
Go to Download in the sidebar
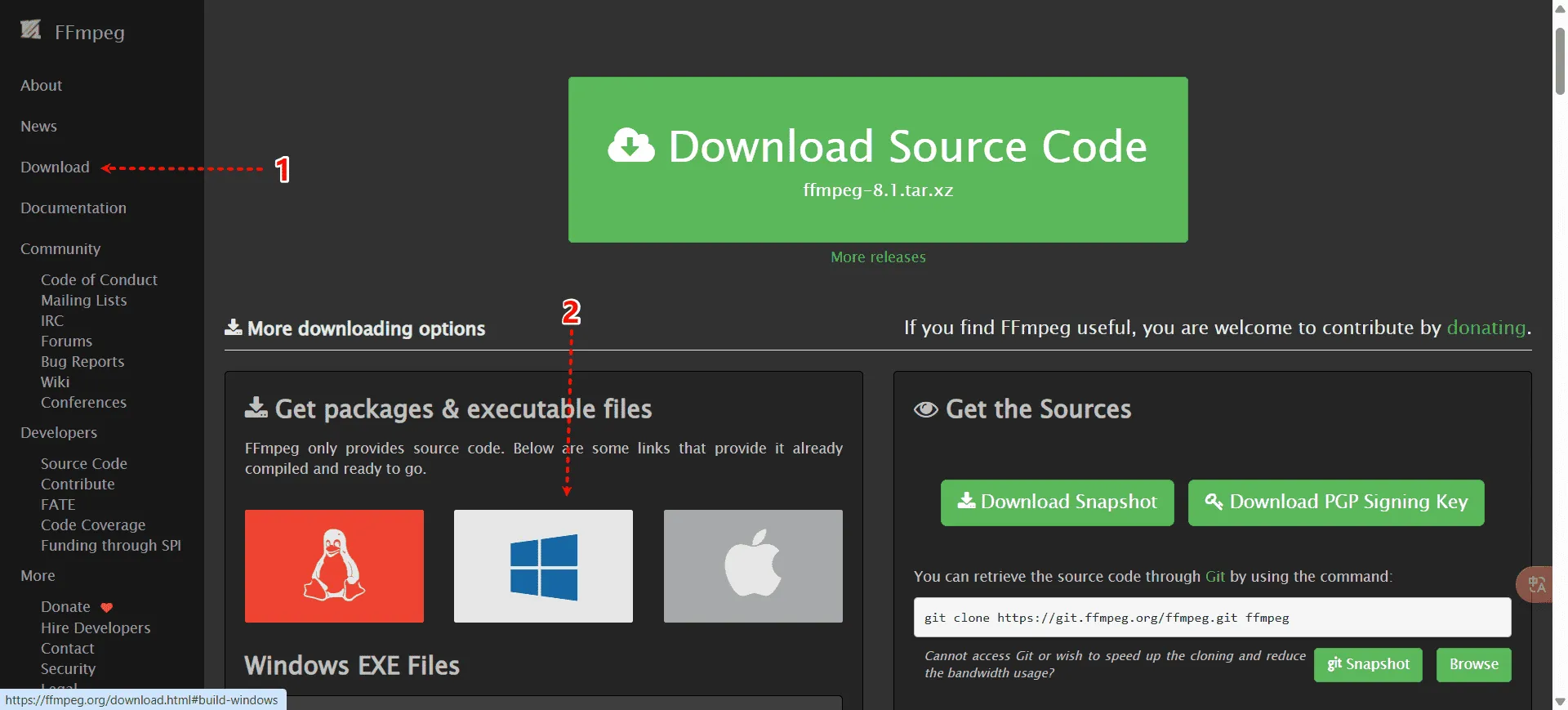[55, 167]
